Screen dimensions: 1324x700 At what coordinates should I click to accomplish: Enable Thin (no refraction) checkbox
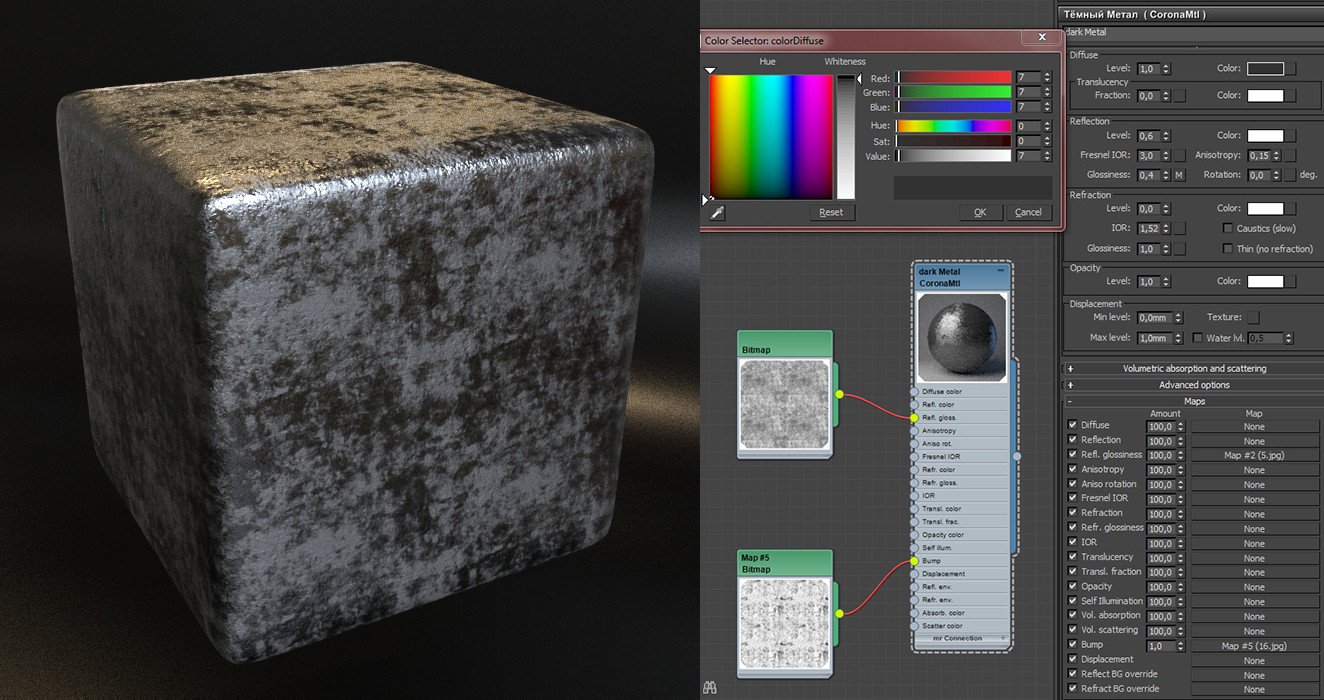pos(1228,249)
